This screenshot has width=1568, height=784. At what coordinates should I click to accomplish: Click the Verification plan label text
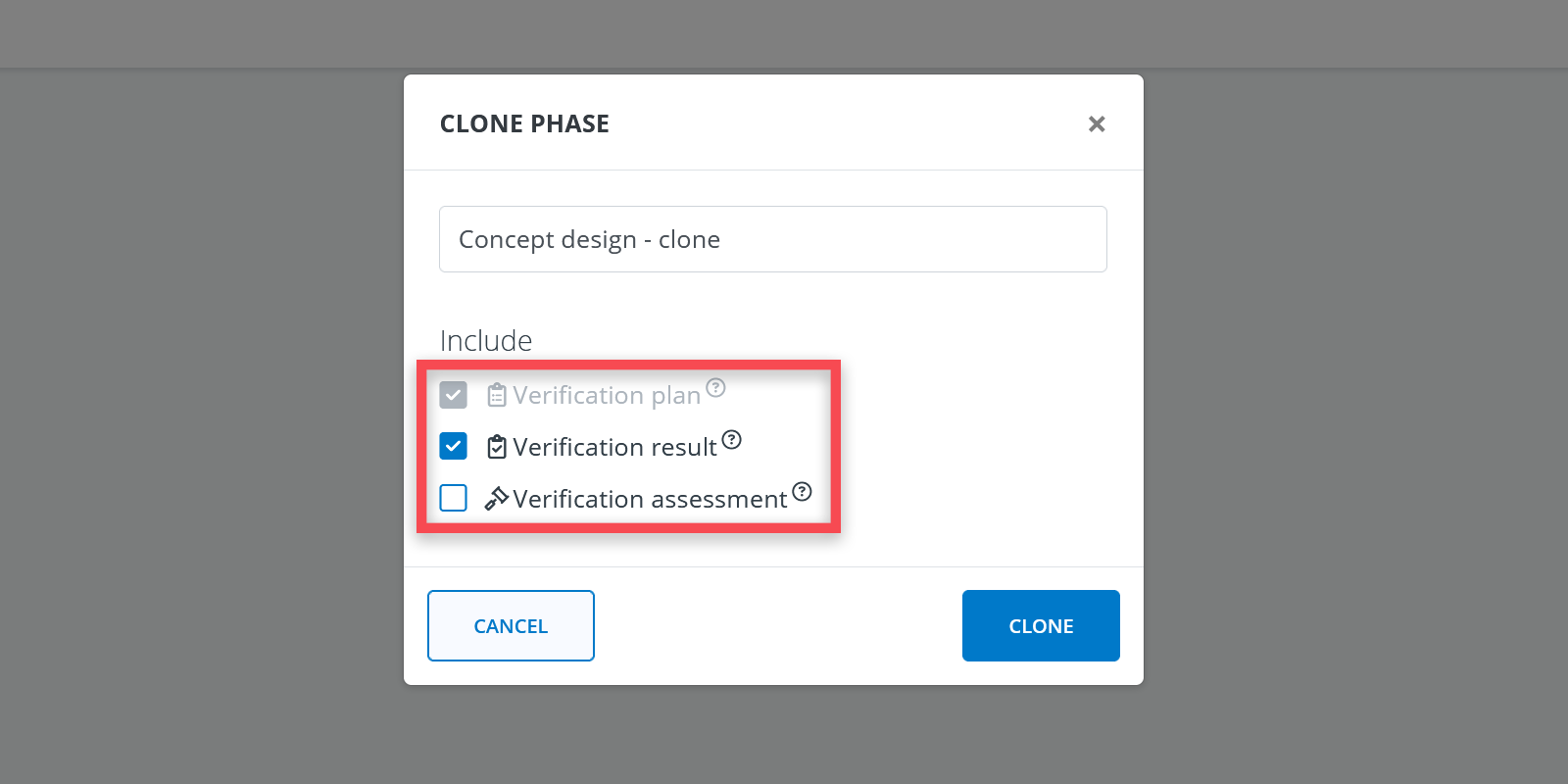point(607,396)
